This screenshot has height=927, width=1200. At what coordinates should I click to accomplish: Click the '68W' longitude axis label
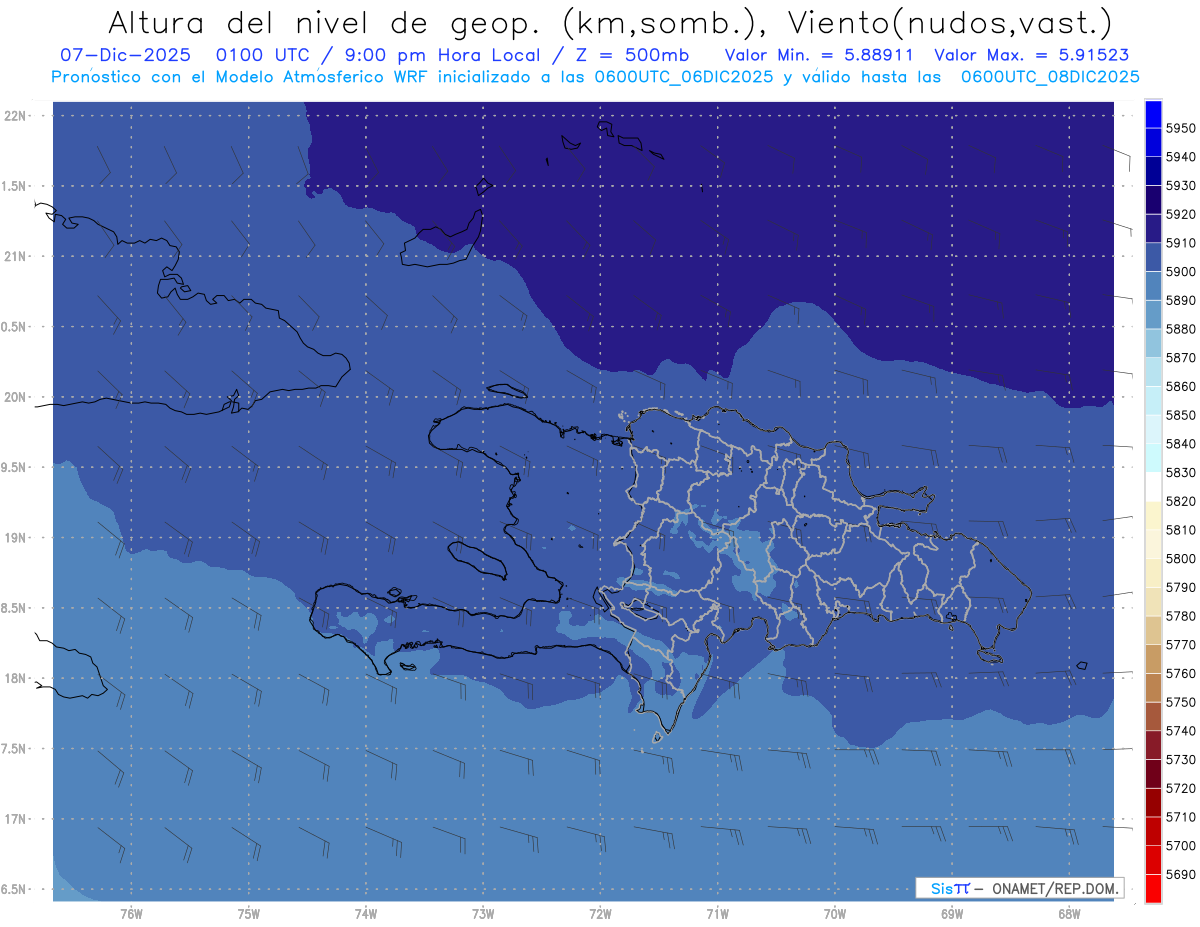tap(1069, 913)
